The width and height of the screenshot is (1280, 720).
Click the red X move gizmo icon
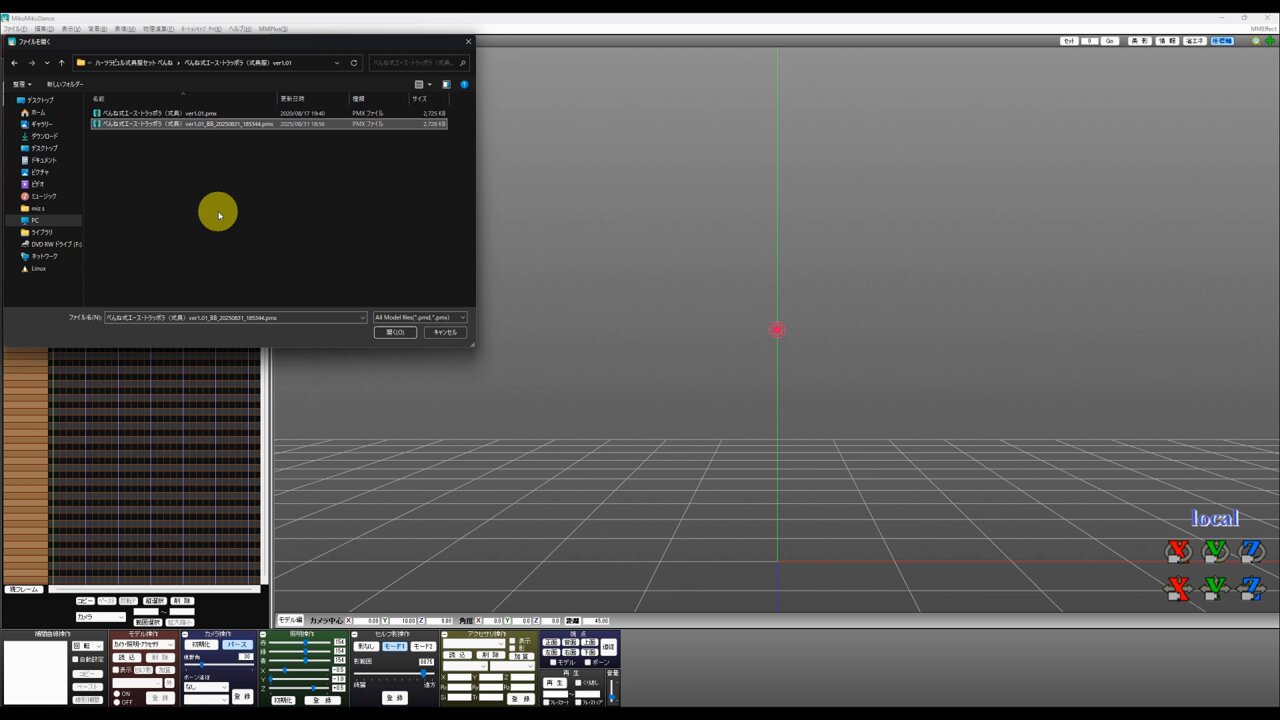[x=1180, y=589]
